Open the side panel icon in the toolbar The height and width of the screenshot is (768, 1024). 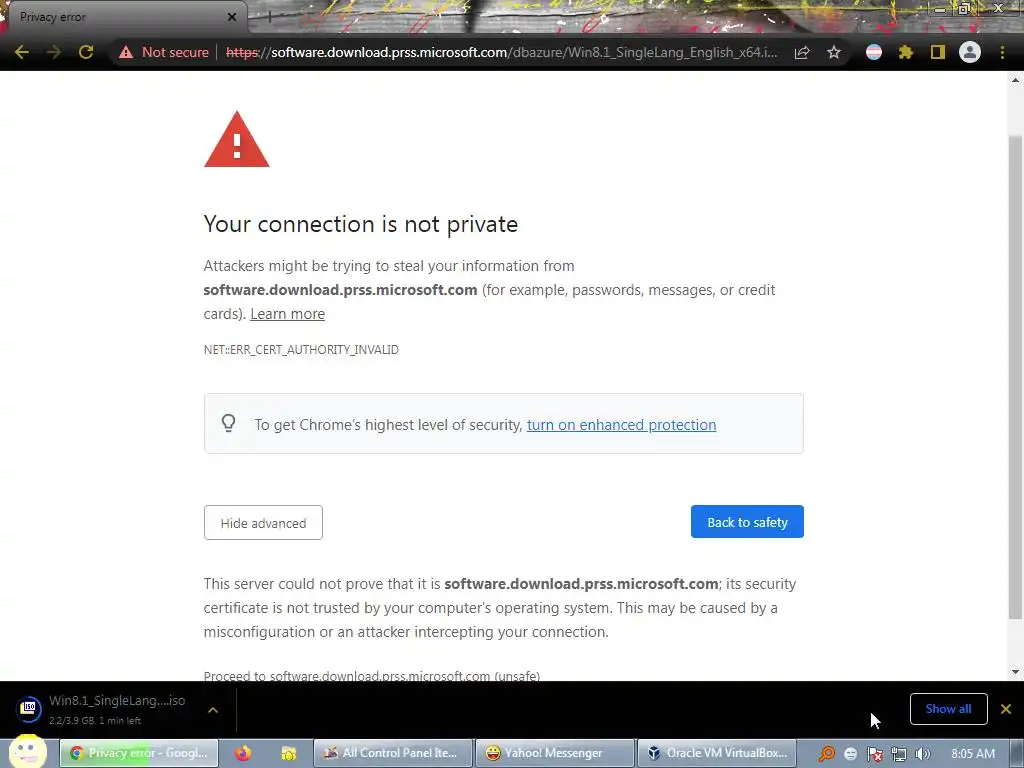[938, 52]
